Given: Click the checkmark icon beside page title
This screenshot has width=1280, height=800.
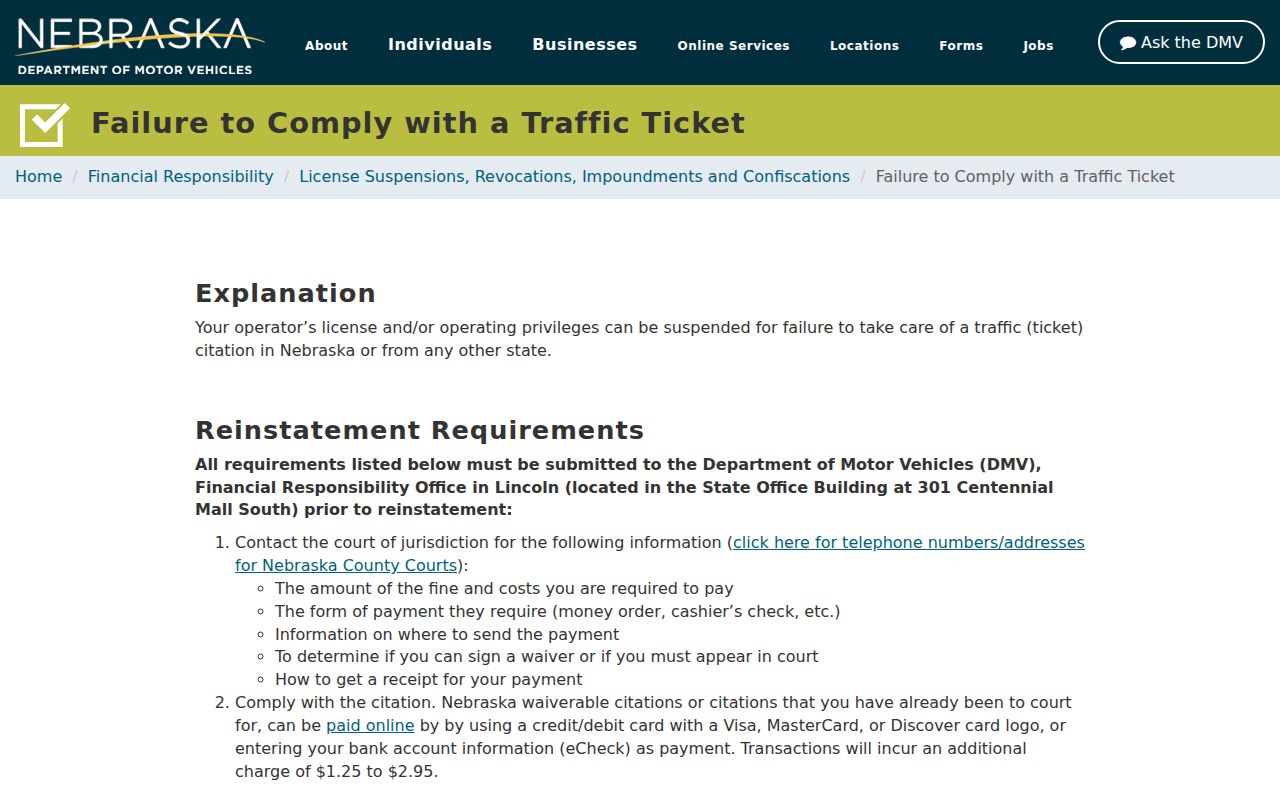Looking at the screenshot, I should click(x=44, y=124).
